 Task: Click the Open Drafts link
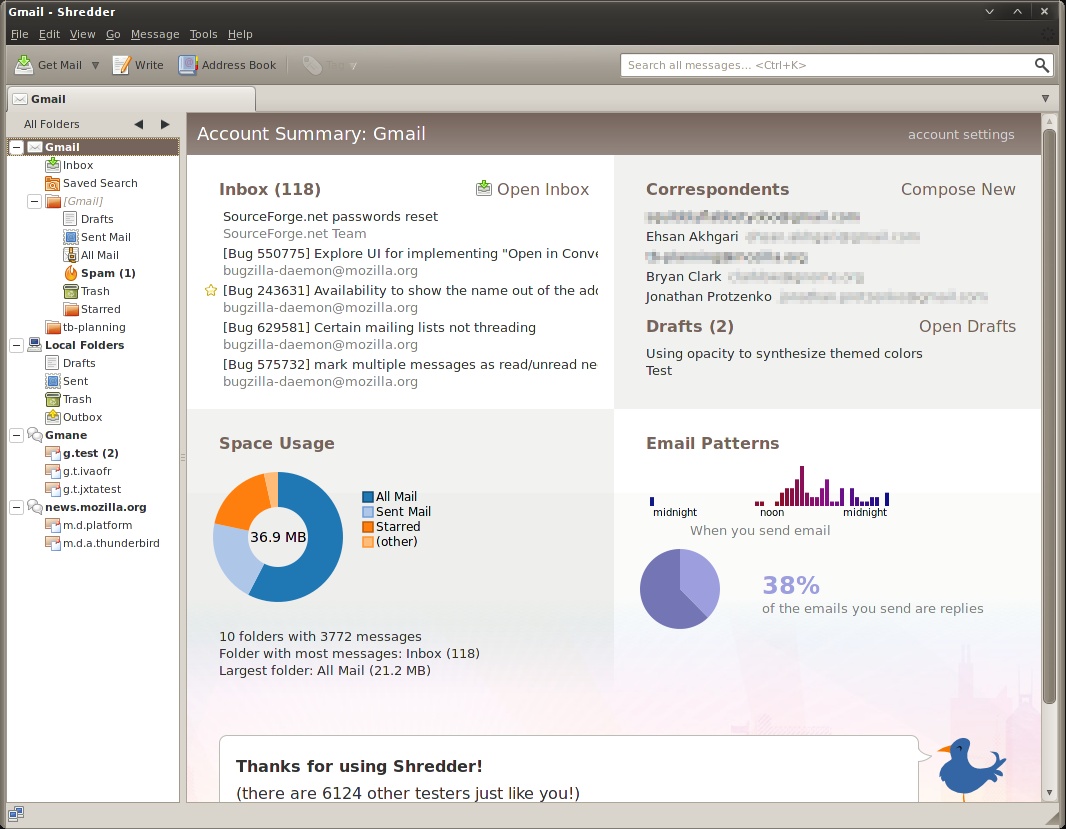[x=967, y=326]
